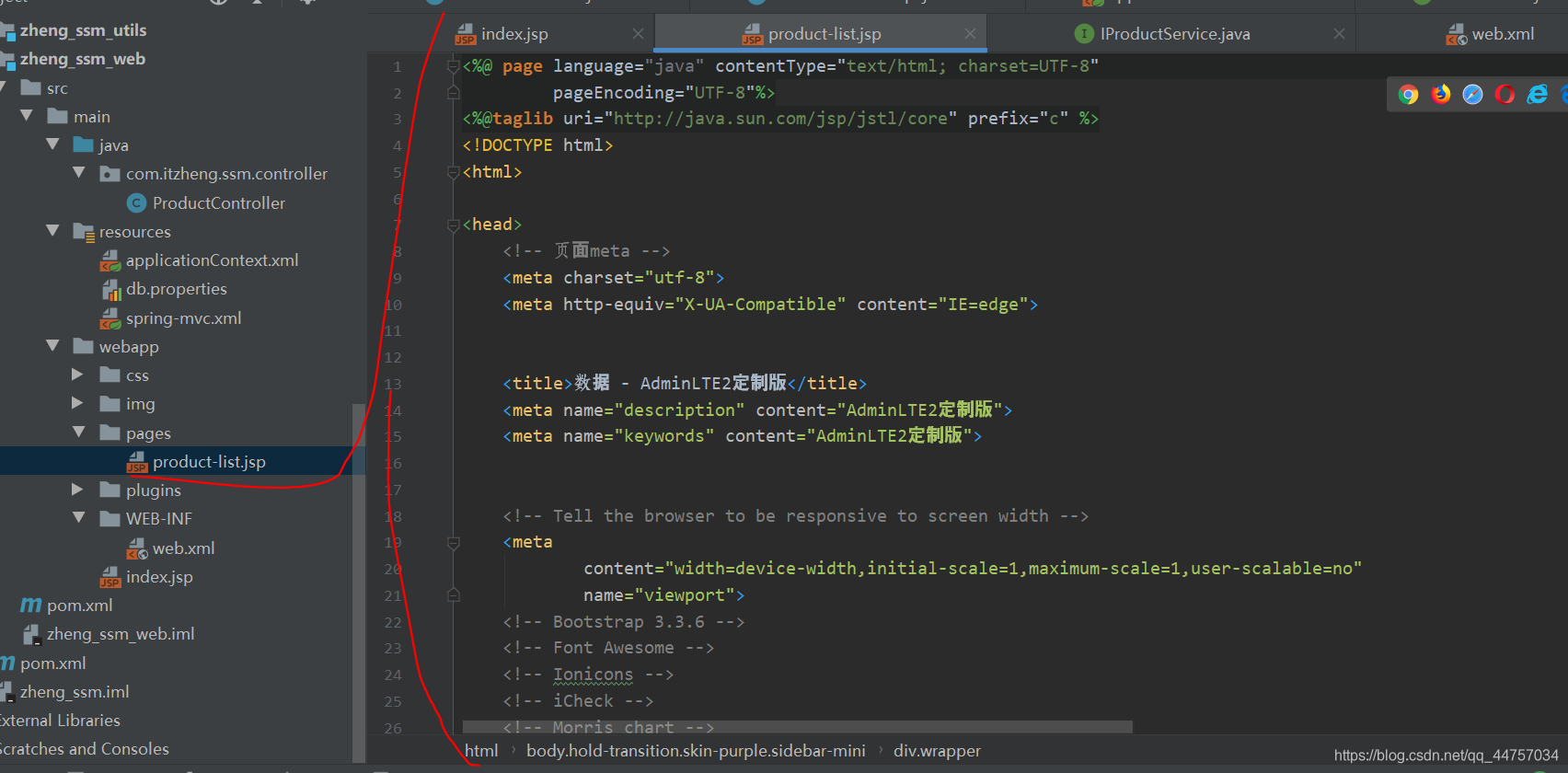The image size is (1568, 773).
Task: Click the editor horizontal scrollbar
Action: coord(797,727)
